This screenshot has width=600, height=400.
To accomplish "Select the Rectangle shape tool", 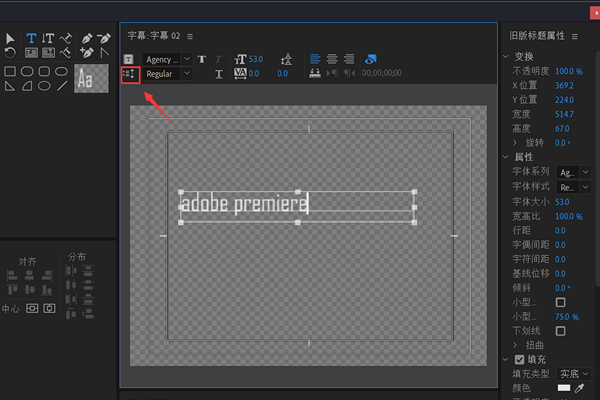I will (x=10, y=71).
